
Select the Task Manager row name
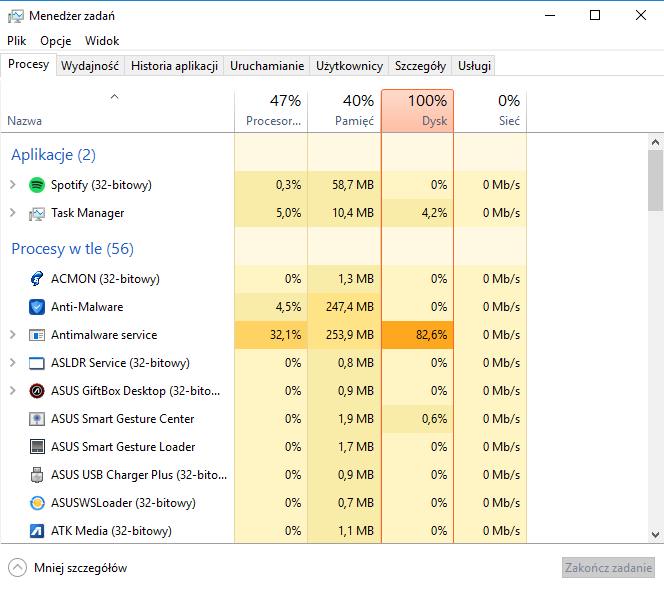(x=88, y=213)
